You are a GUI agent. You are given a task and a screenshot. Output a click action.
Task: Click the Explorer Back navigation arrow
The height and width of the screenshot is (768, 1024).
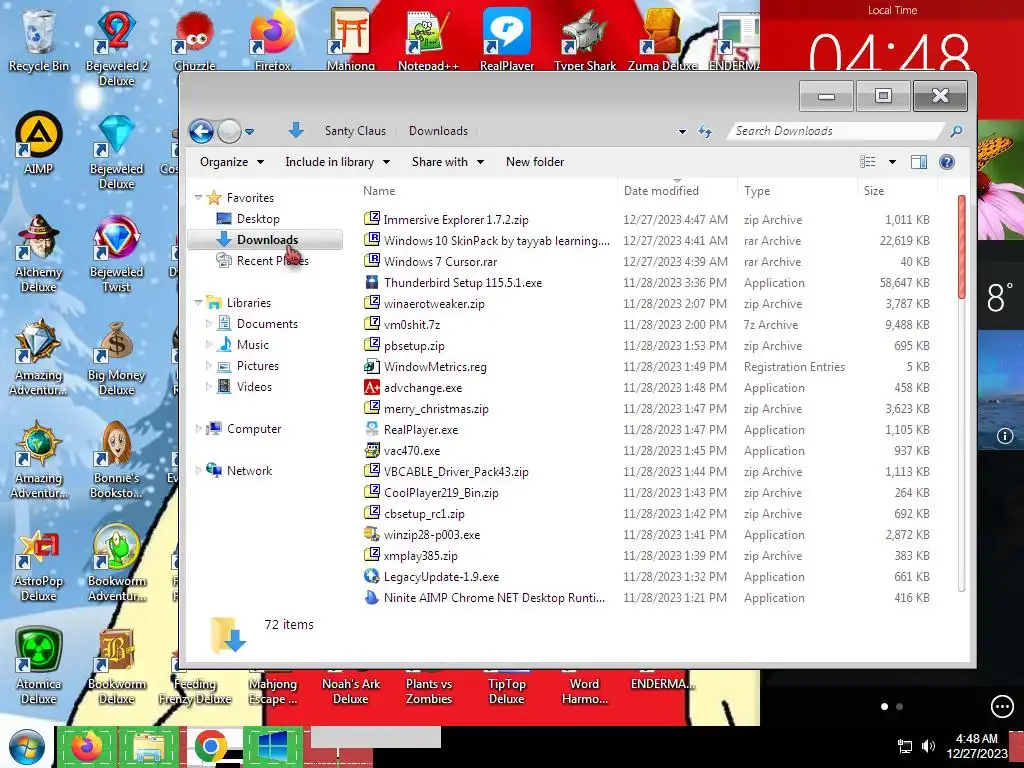tap(201, 131)
